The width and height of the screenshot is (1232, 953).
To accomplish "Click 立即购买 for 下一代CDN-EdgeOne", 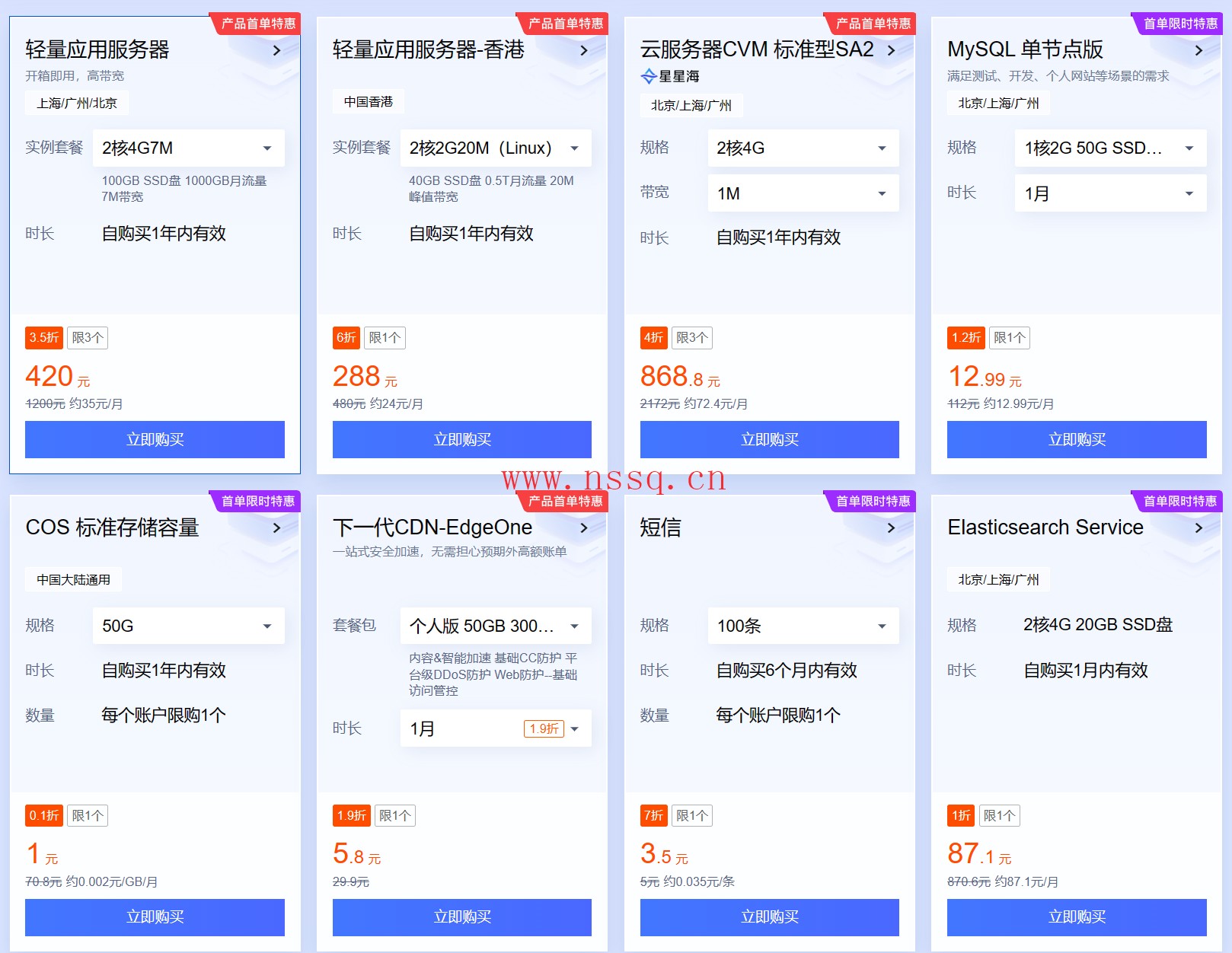I will [x=462, y=917].
